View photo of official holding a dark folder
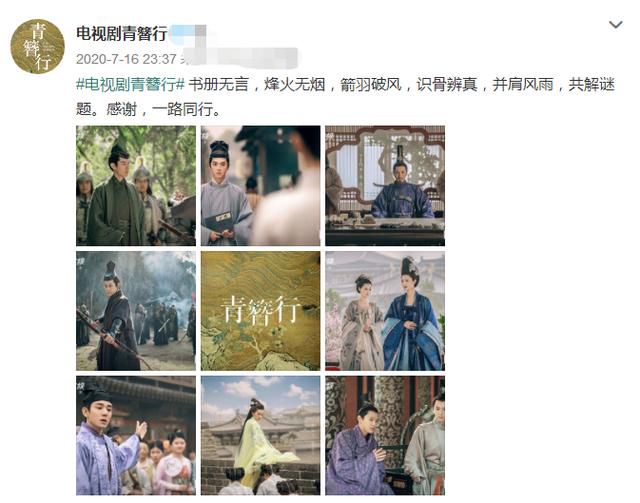This screenshot has height=503, width=640. (x=260, y=185)
